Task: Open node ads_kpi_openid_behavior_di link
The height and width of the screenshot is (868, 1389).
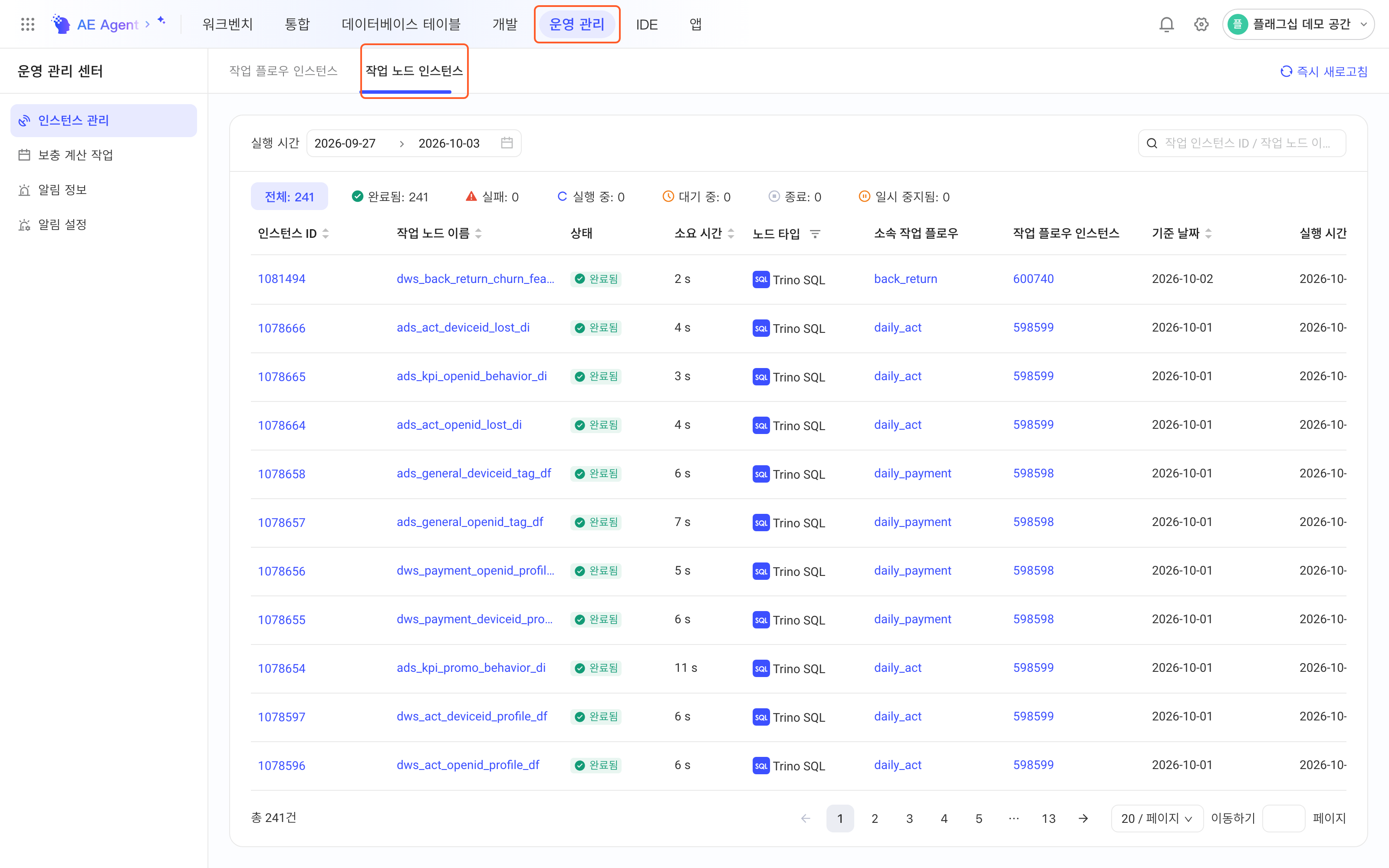Action: 472,376
